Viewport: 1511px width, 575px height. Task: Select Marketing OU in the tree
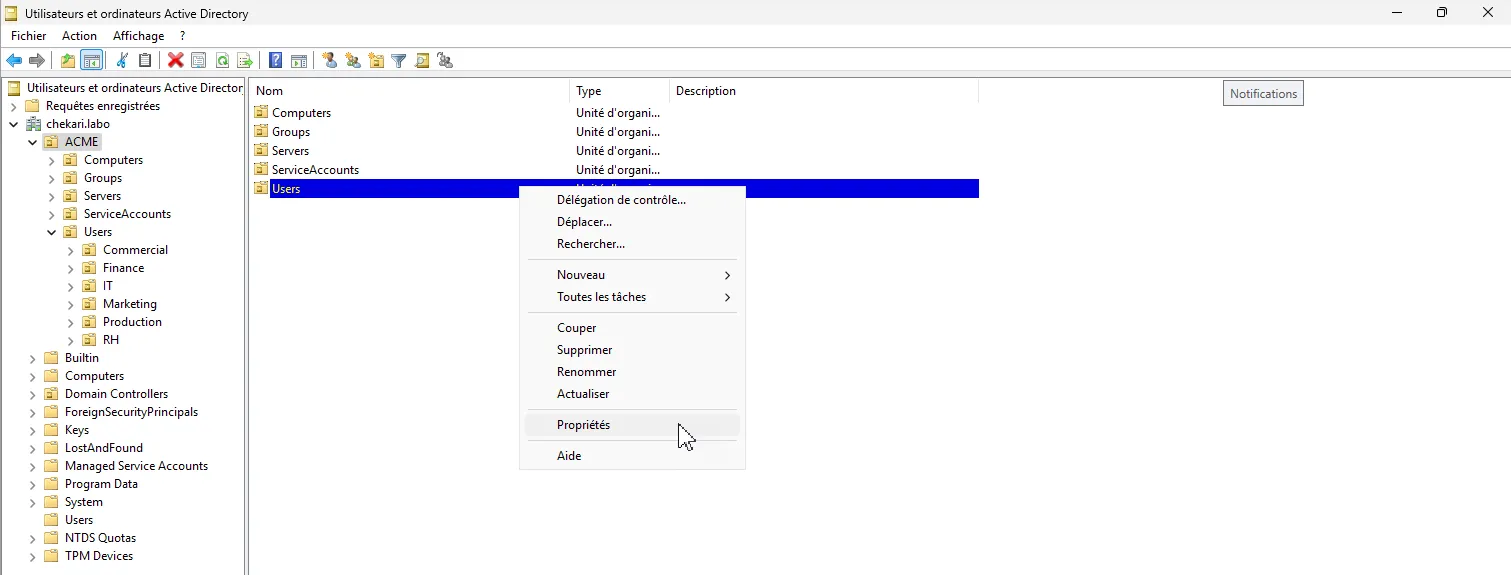129,304
